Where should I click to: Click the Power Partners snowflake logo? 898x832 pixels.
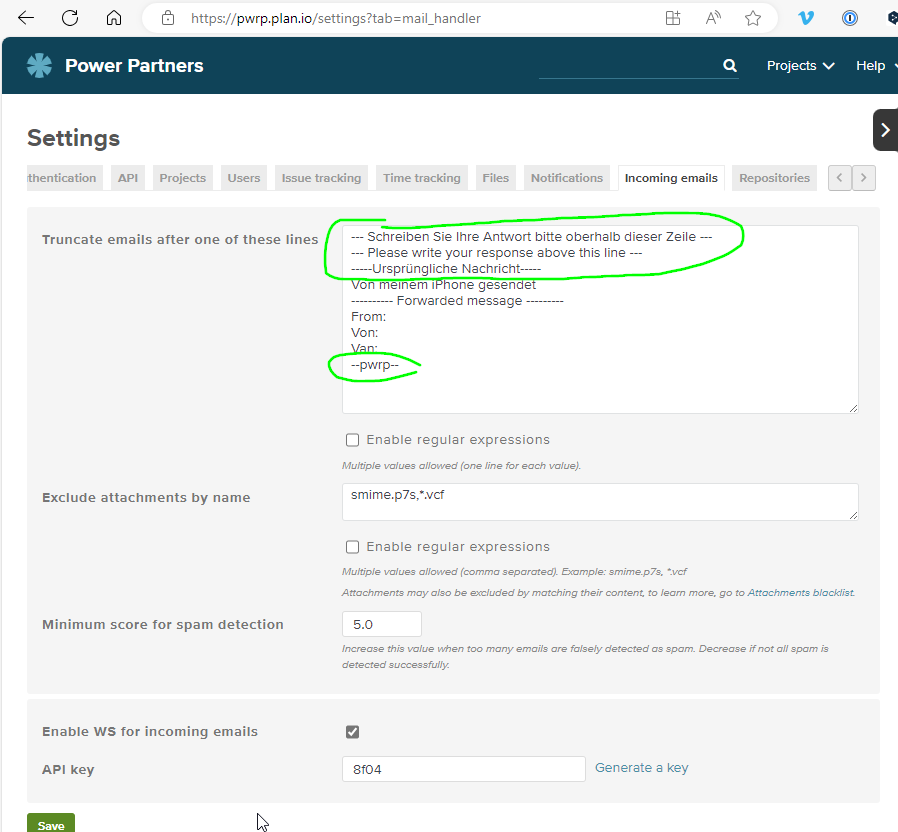[40, 66]
